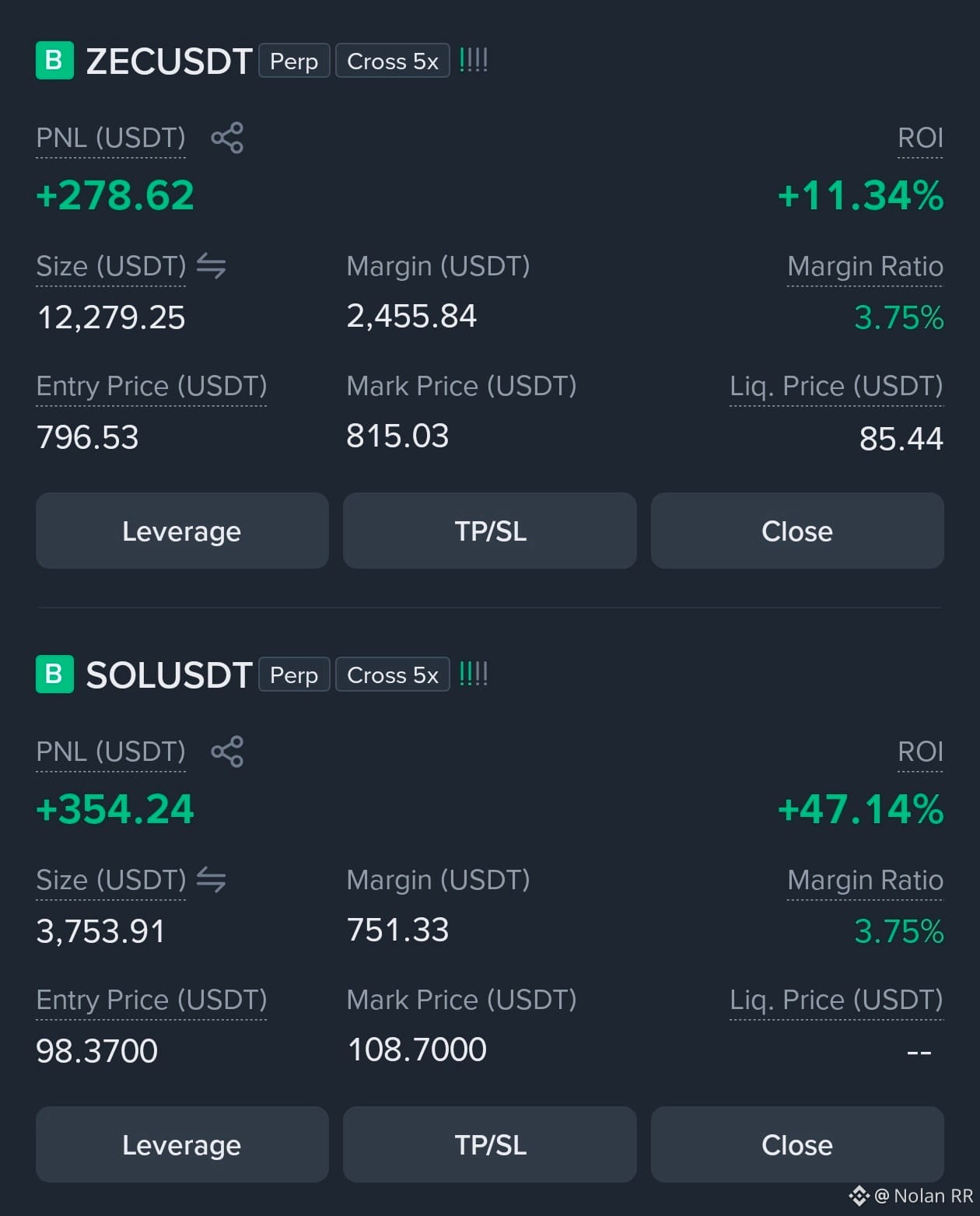Set TP/SL for the ZECUSDT position

click(x=490, y=531)
